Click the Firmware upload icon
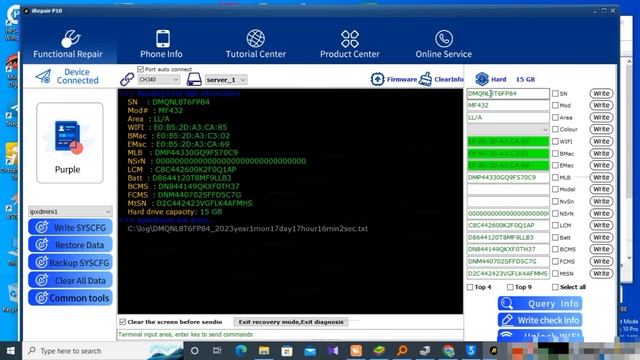Screen dimensions: 640x360 [x=377, y=79]
